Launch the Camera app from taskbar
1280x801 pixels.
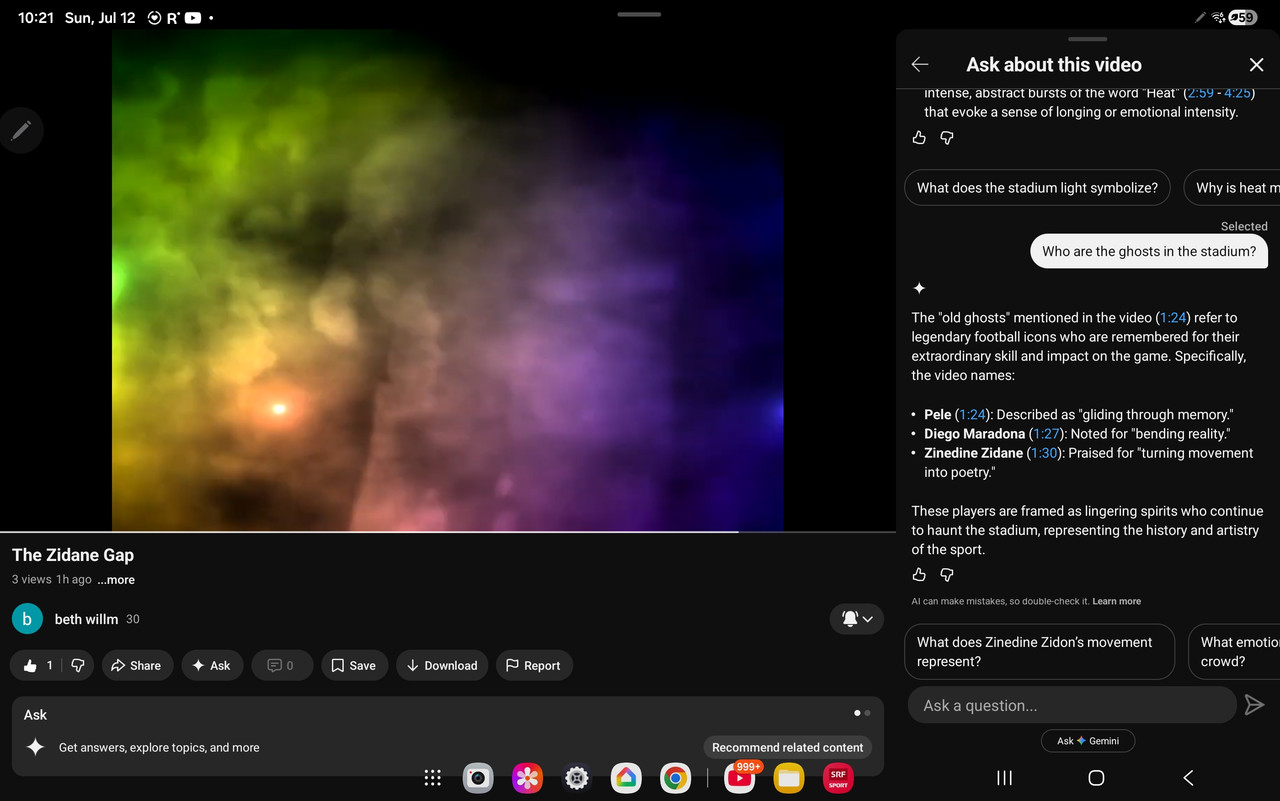(478, 778)
